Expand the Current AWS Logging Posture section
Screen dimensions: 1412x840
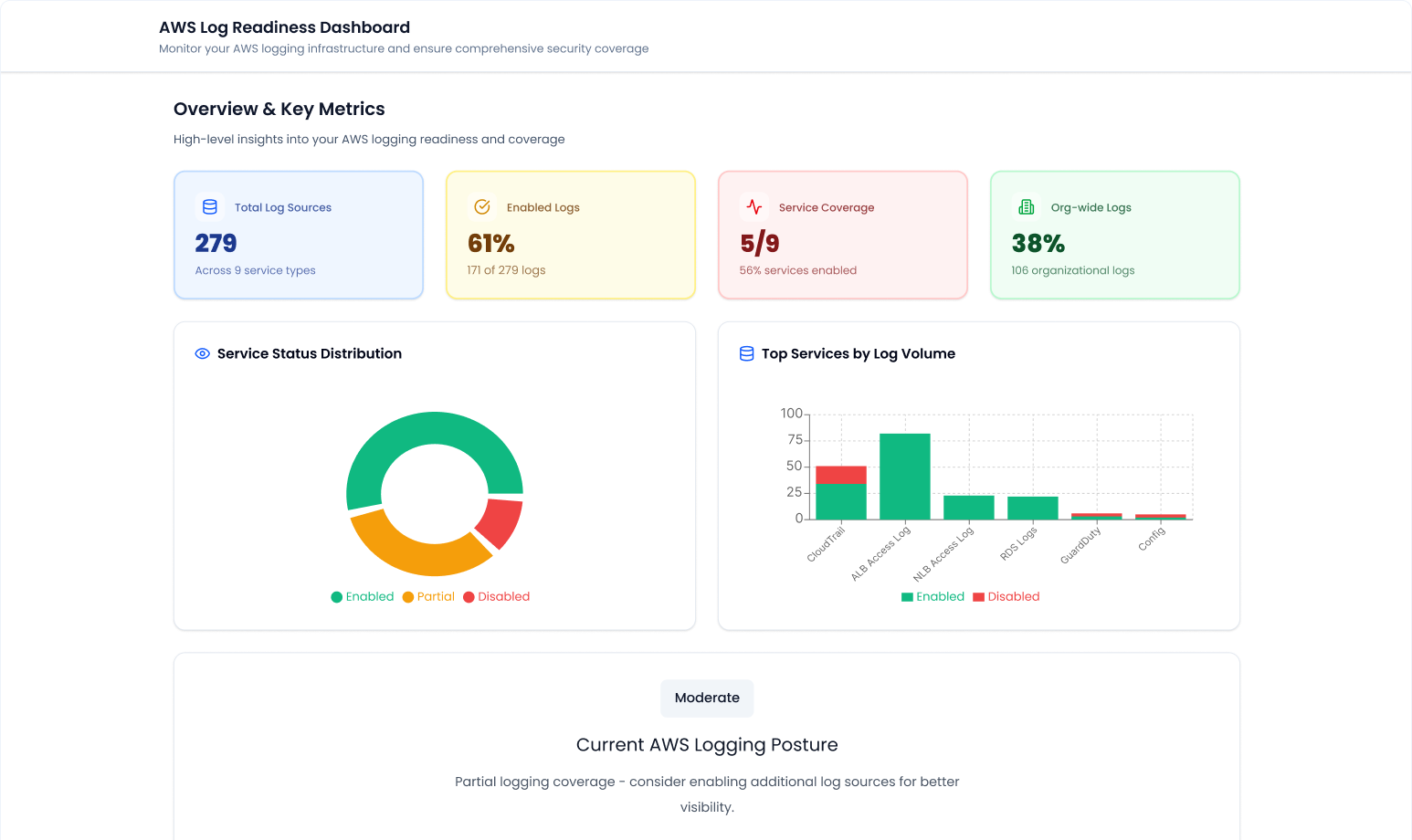[x=707, y=744]
